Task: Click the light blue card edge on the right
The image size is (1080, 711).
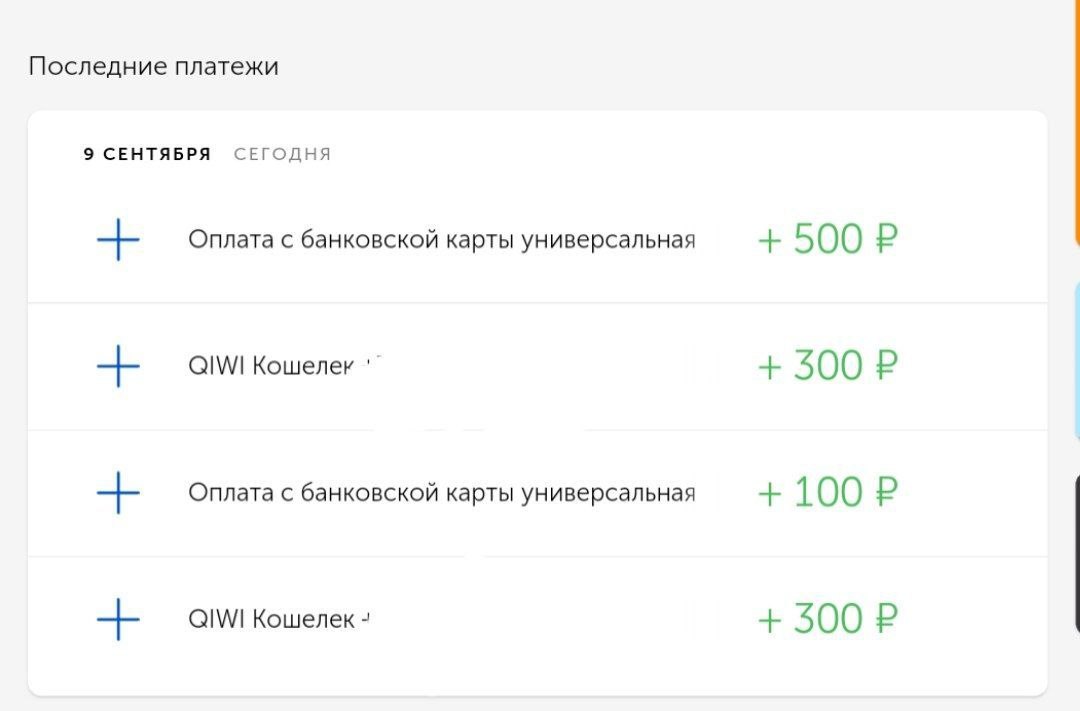Action: (1076, 360)
